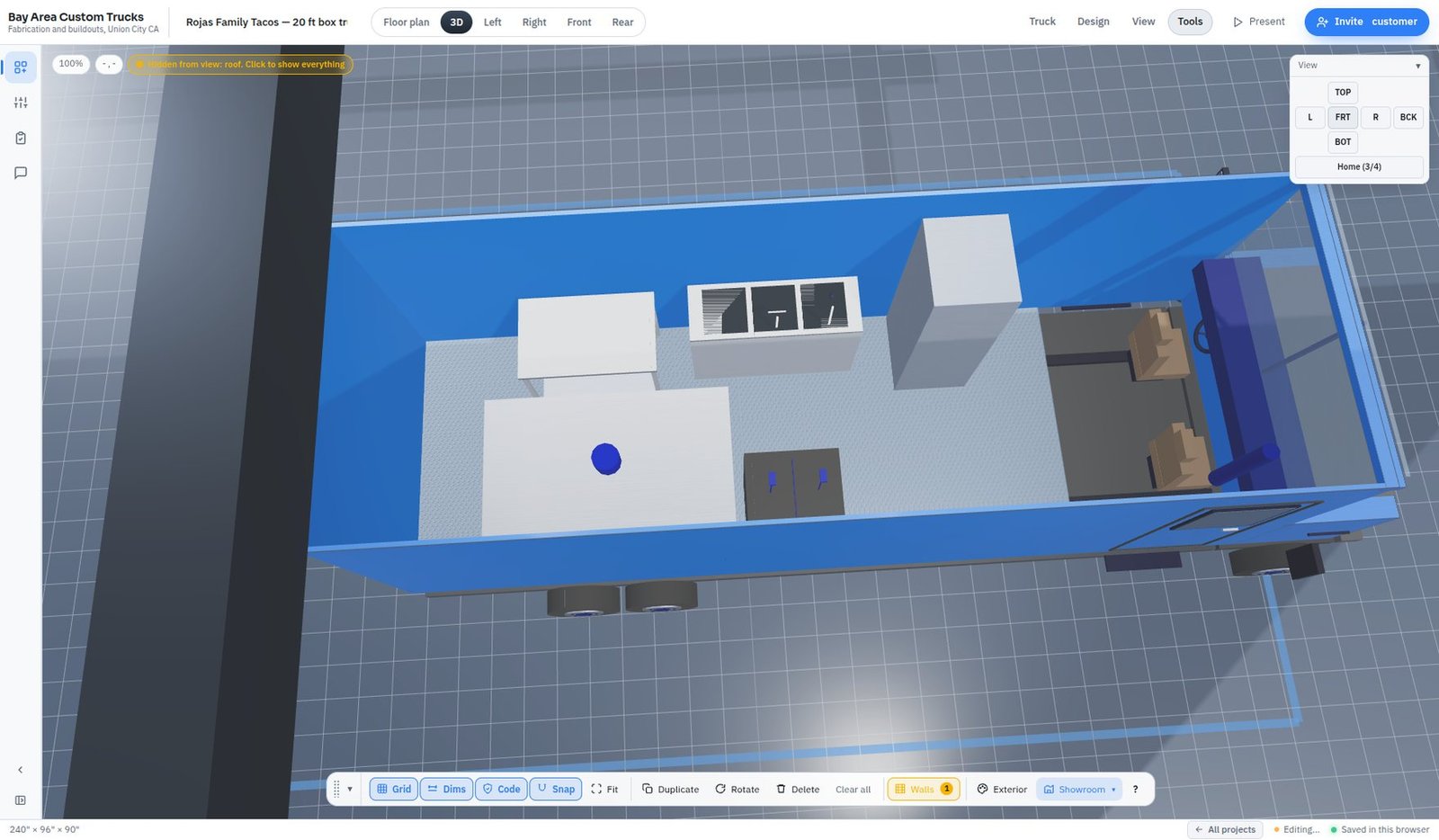Open the 100% zoom level control
Screen dimensions: 1439x840
point(71,64)
